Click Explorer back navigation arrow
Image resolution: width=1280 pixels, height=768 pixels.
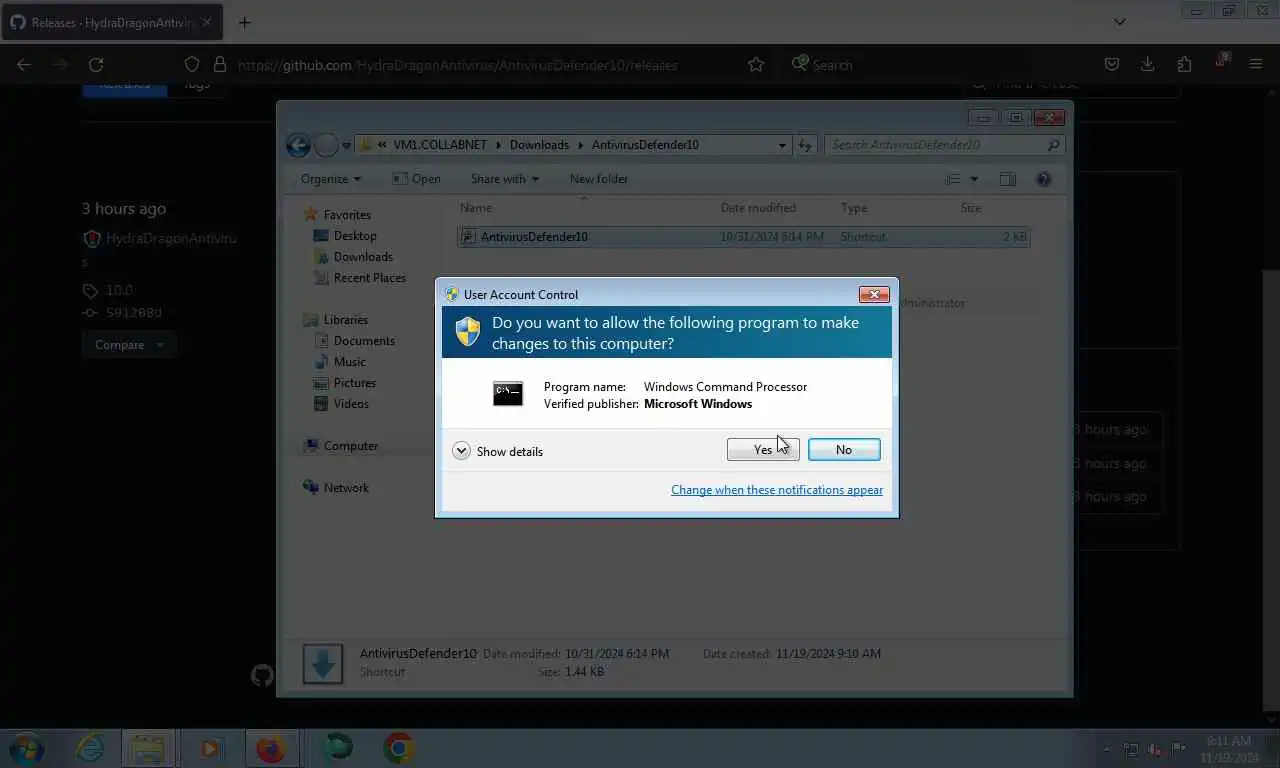coord(298,145)
